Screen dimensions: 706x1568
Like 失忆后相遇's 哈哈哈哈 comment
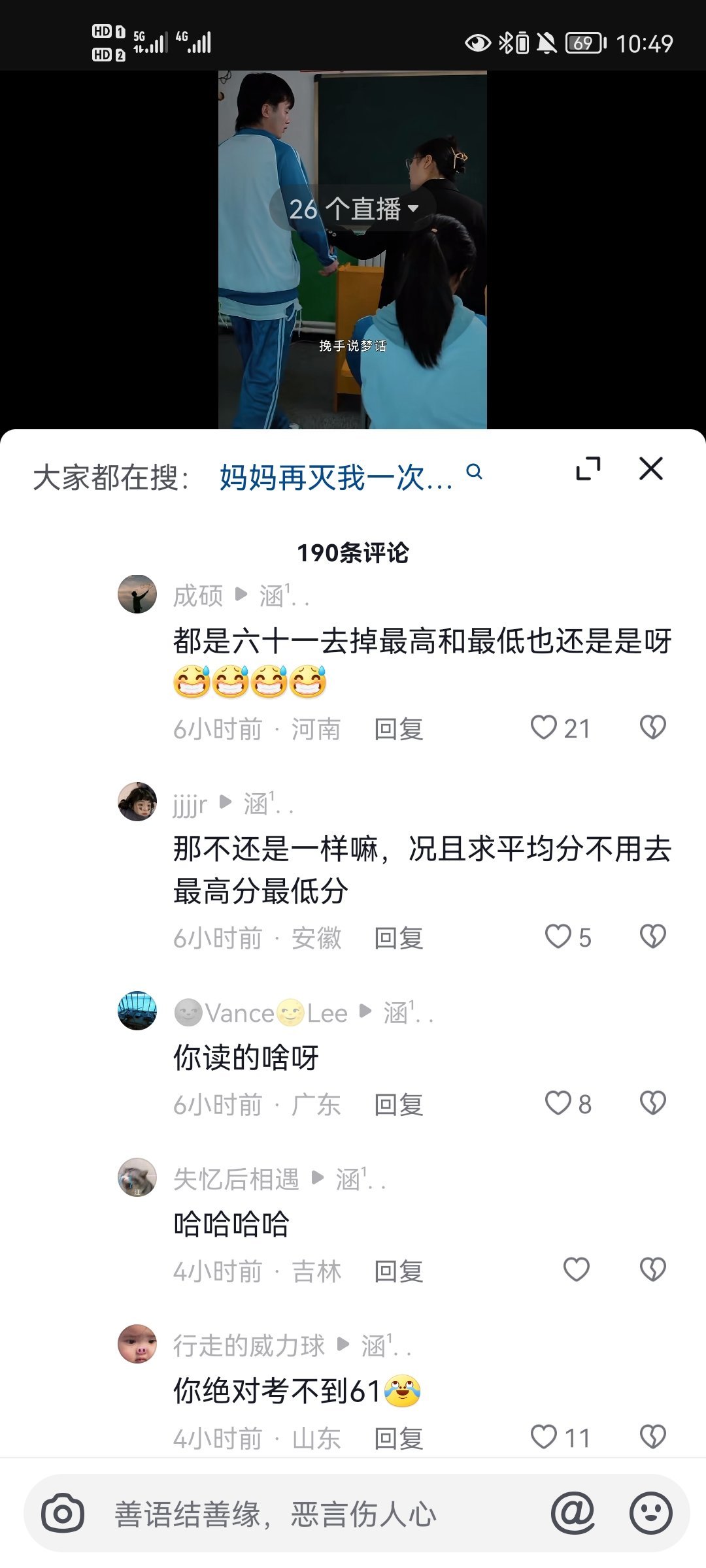coord(577,1269)
